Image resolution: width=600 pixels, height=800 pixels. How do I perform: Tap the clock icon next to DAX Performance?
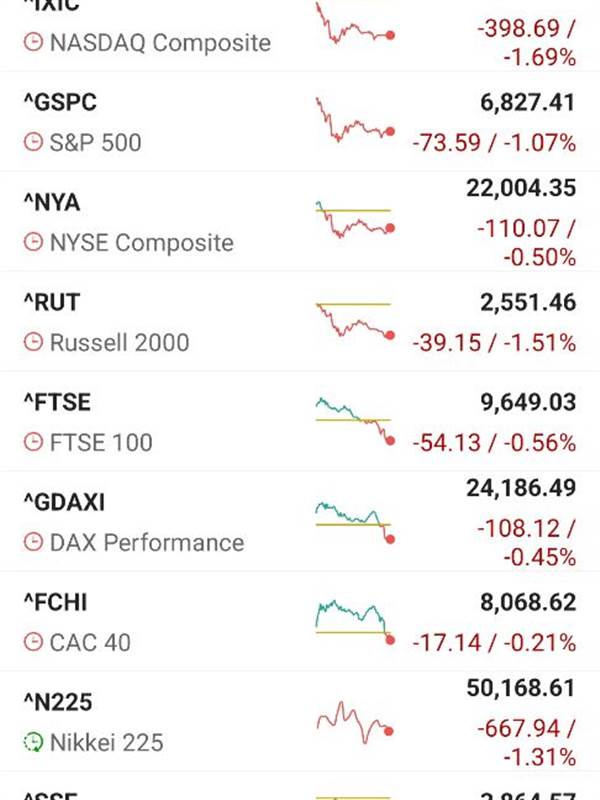coord(33,543)
